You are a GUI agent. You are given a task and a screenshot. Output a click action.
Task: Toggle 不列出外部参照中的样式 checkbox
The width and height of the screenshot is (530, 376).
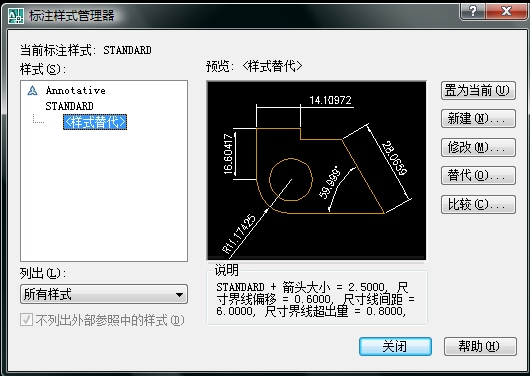click(26, 320)
